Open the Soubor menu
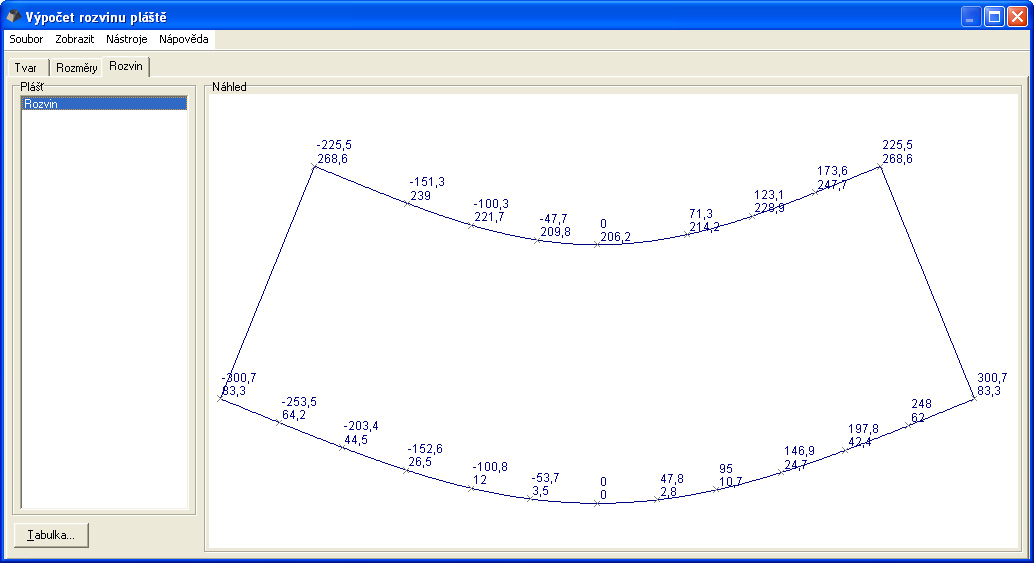The height and width of the screenshot is (563, 1034). [x=26, y=39]
